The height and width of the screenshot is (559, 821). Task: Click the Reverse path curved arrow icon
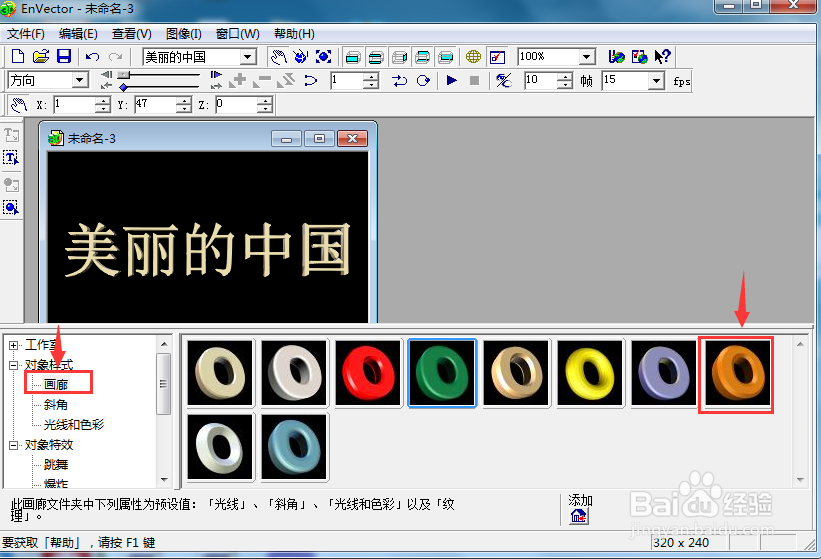pyautogui.click(x=311, y=81)
